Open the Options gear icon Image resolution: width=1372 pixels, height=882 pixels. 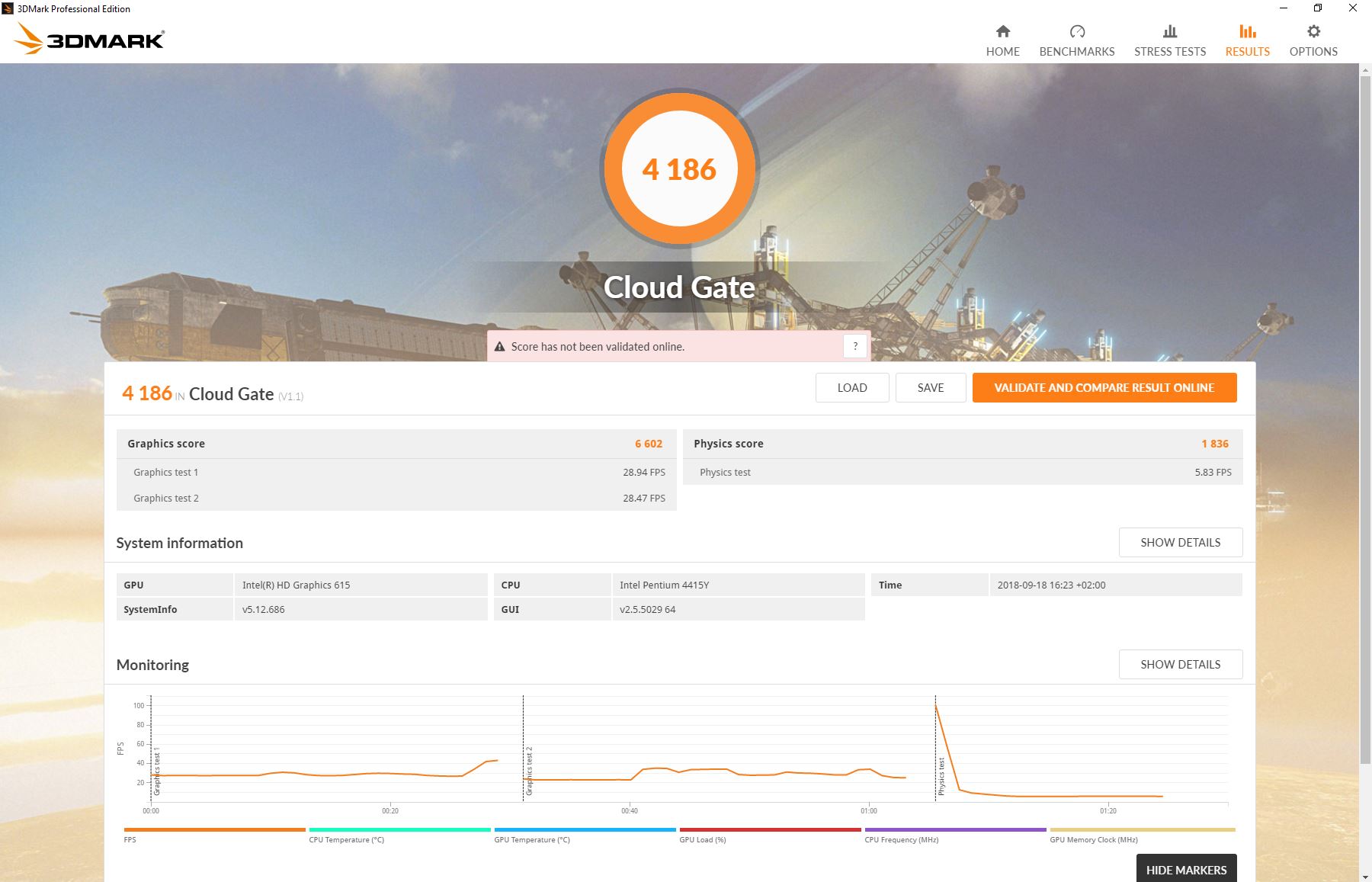[x=1313, y=31]
